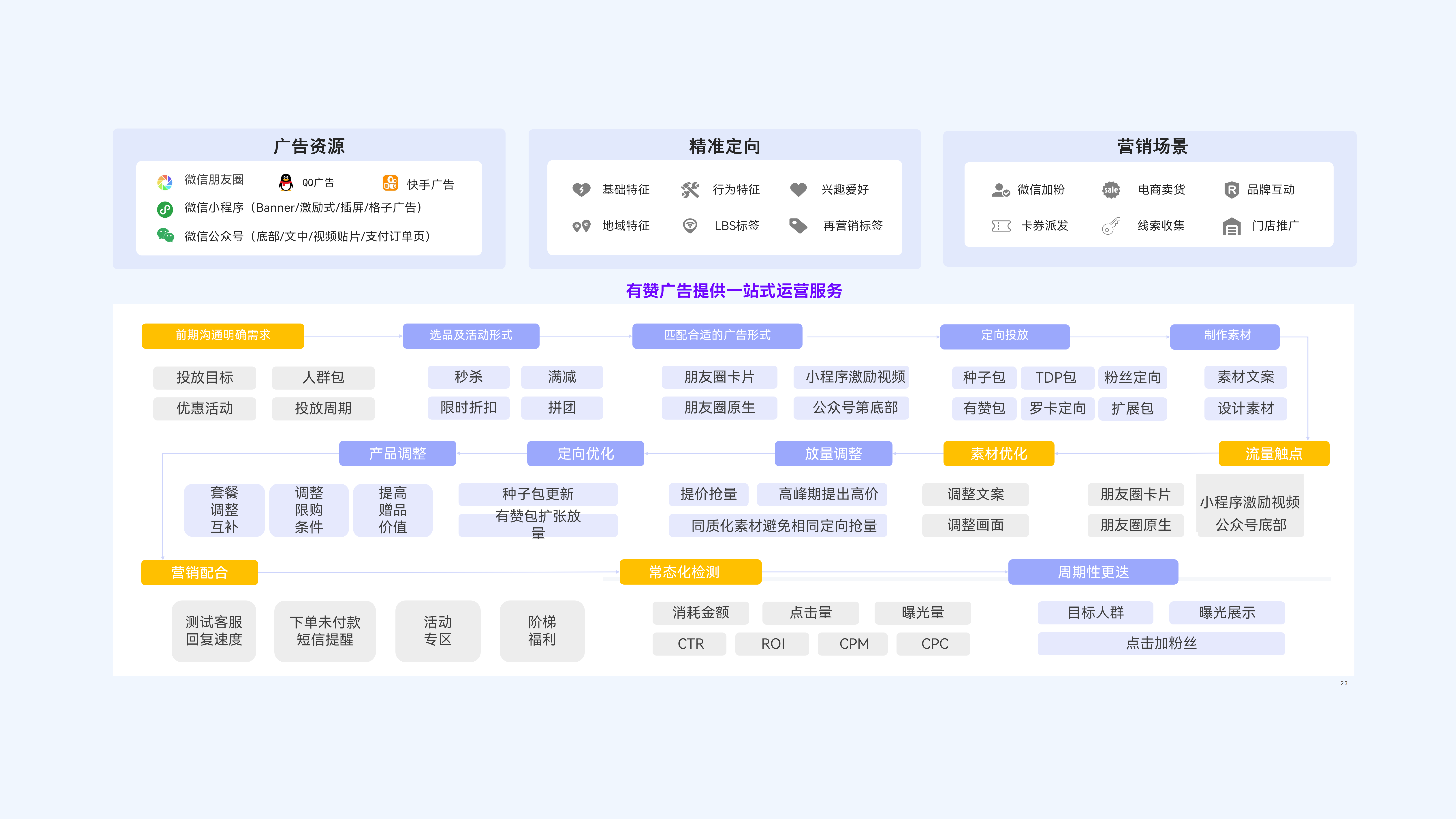
Task: Click the key icon beside 线索收集
Action: pos(1111,226)
